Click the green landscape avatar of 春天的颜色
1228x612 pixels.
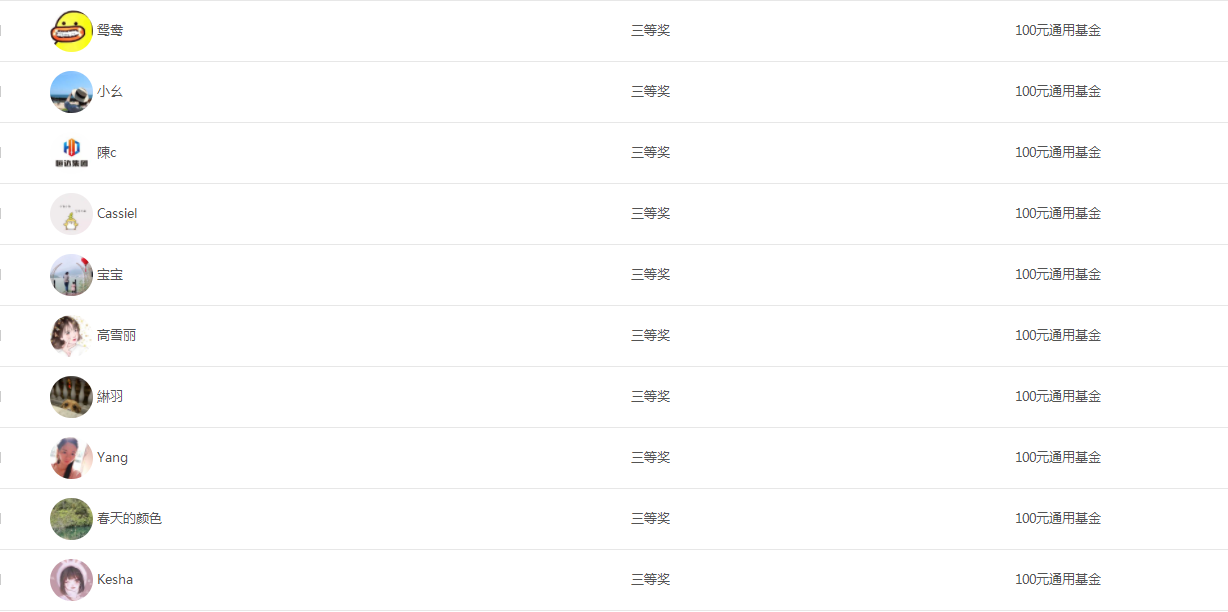(x=71, y=519)
